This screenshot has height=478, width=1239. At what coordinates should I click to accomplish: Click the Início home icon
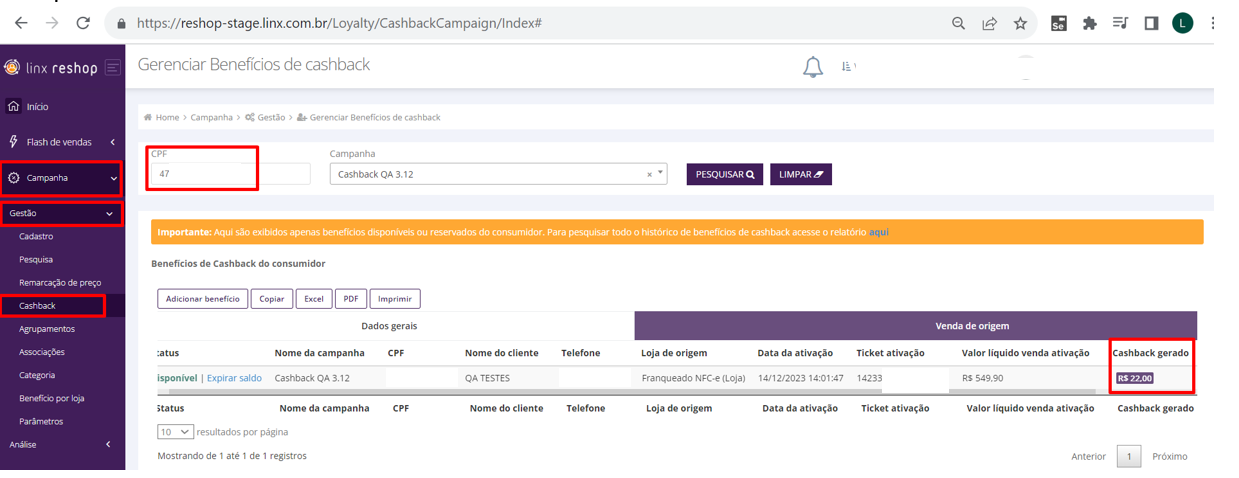pyautogui.click(x=13, y=106)
